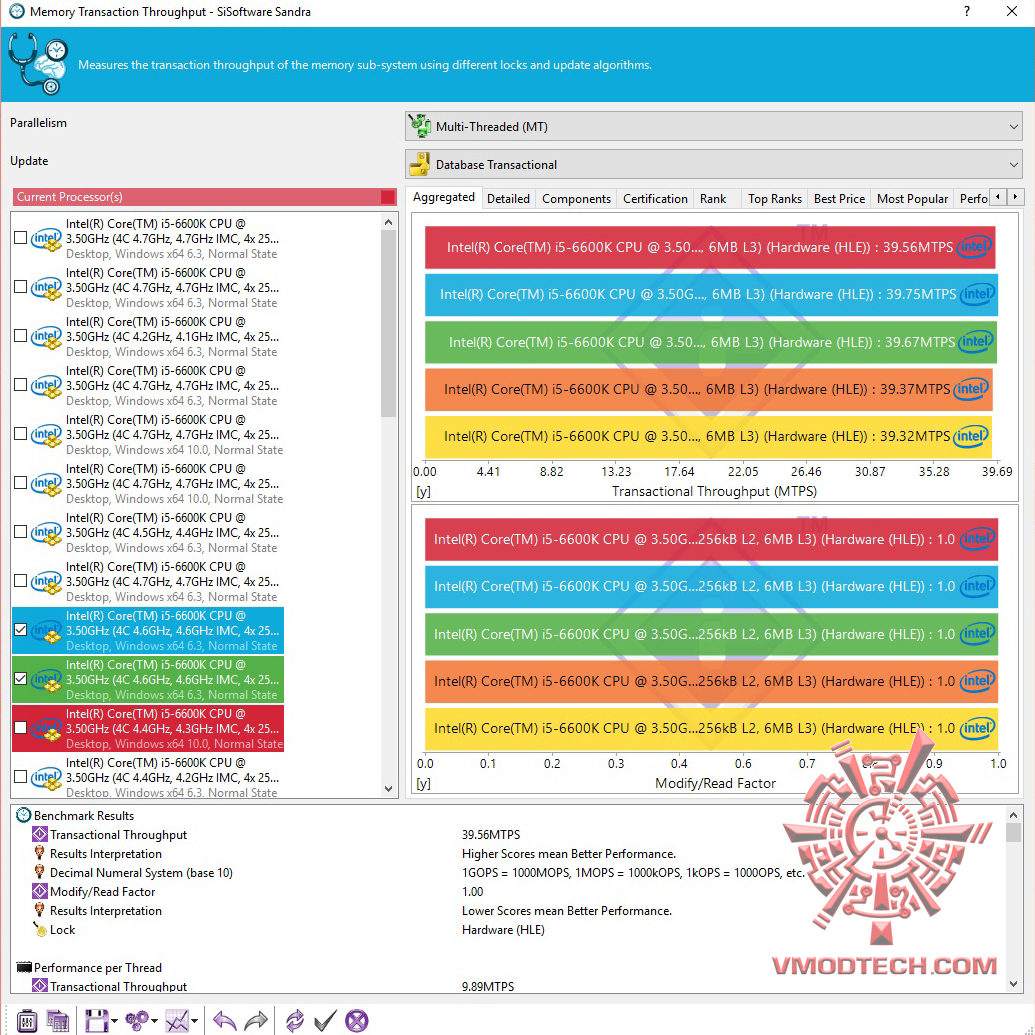This screenshot has height=1035, width=1035.
Task: Click the checkmark OK icon
Action: click(325, 1020)
